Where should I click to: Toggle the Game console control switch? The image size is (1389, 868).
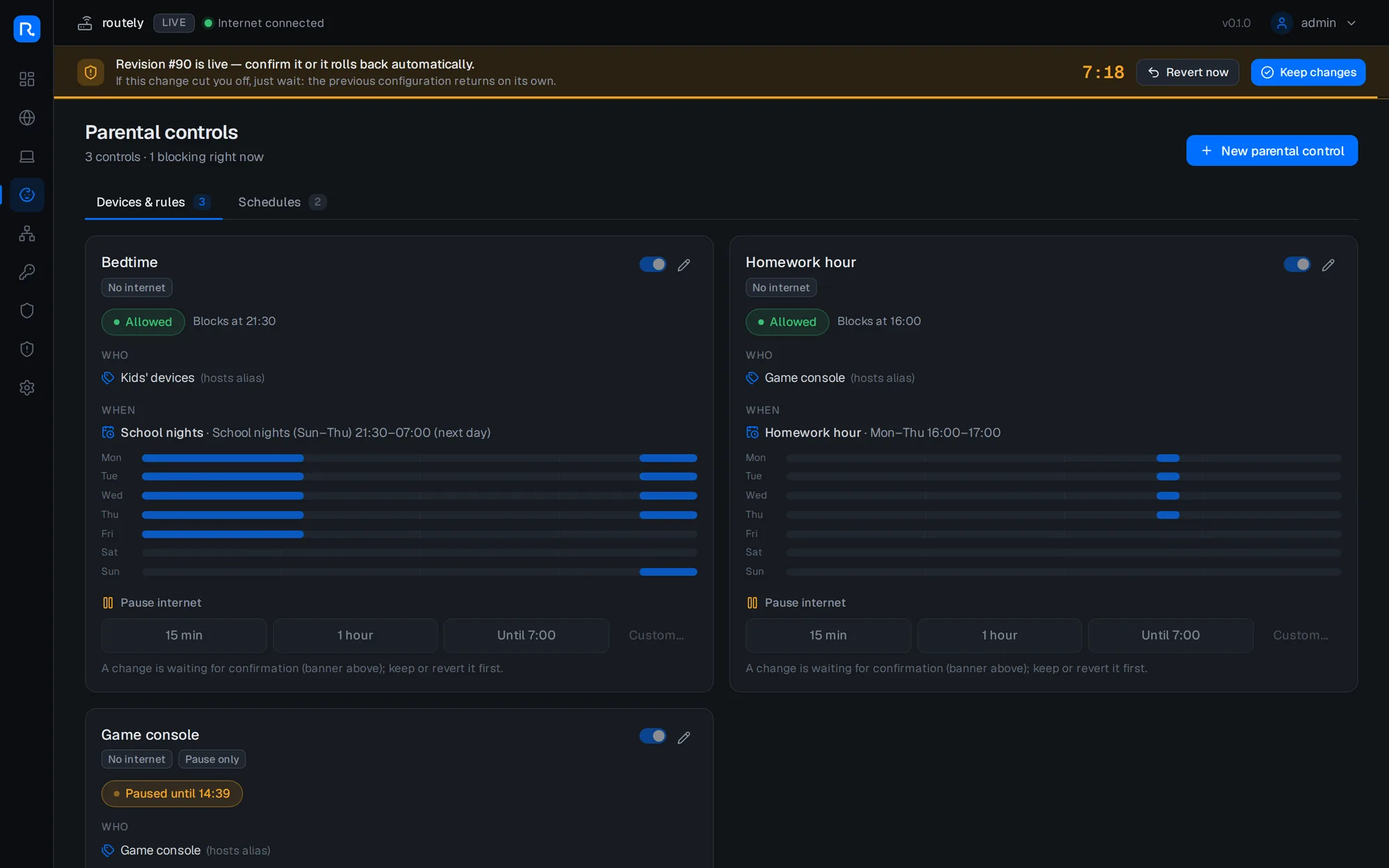click(x=653, y=736)
